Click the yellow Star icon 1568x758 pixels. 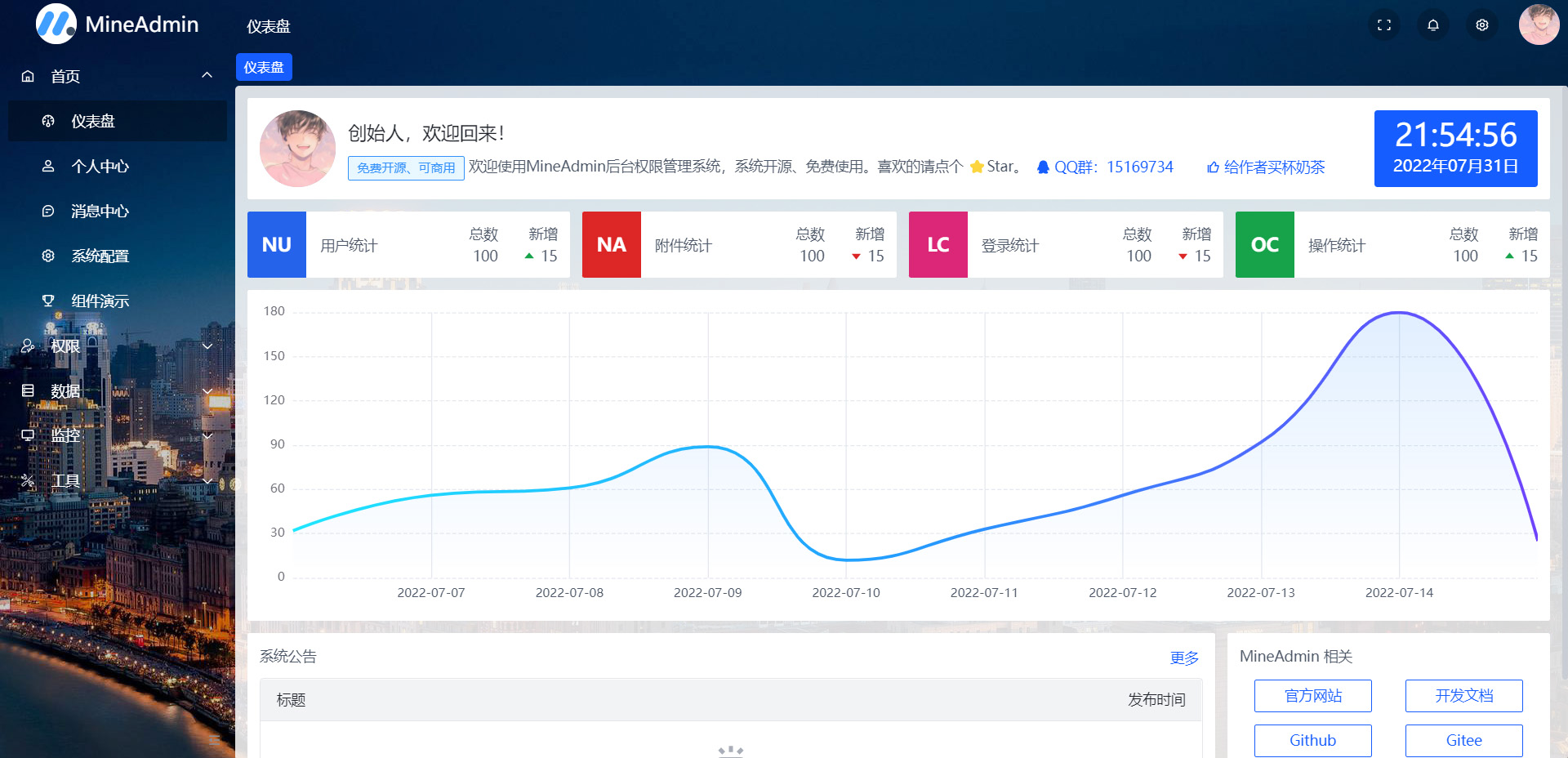click(x=977, y=167)
